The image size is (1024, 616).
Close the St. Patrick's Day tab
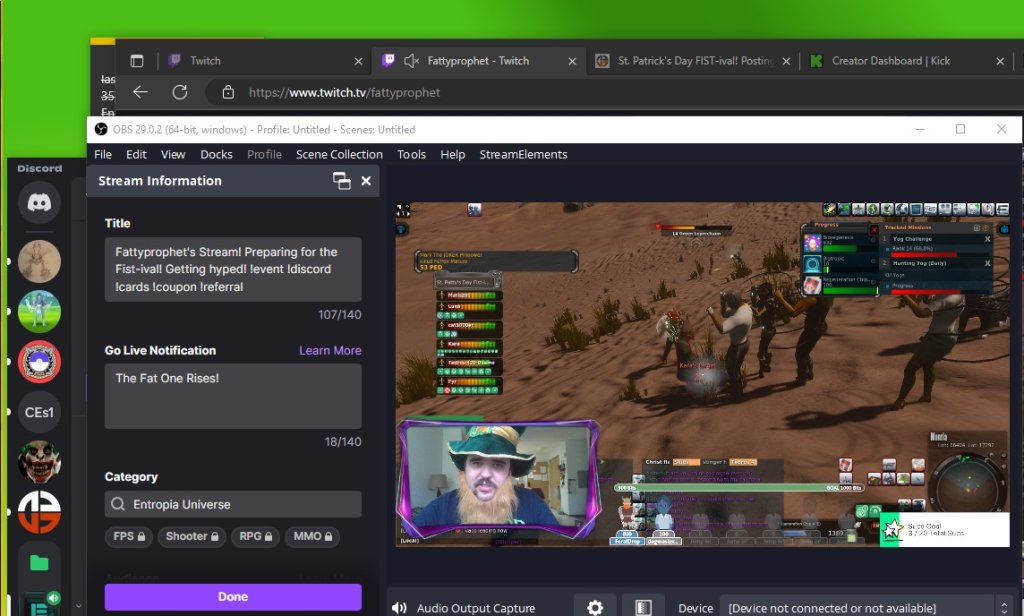(x=786, y=61)
